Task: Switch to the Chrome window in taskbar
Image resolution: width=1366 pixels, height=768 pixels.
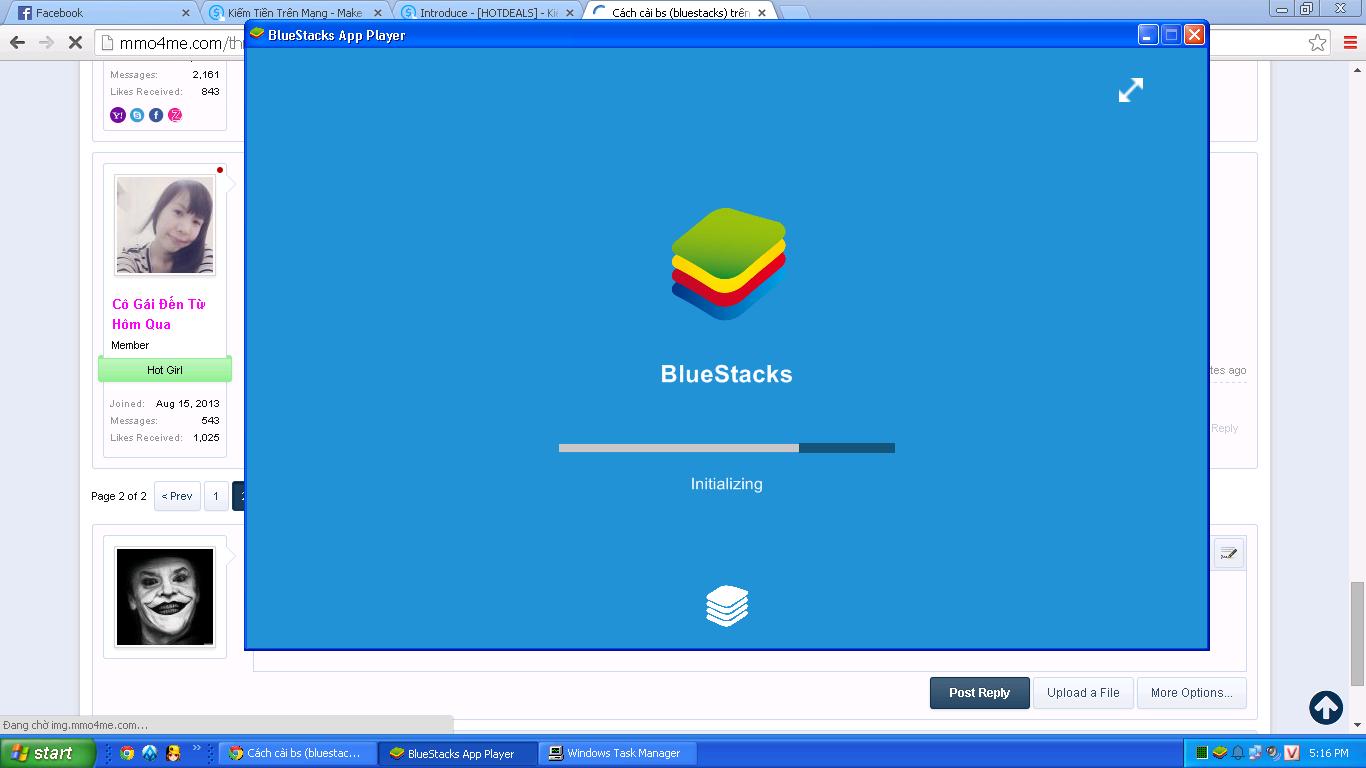Action: click(297, 753)
